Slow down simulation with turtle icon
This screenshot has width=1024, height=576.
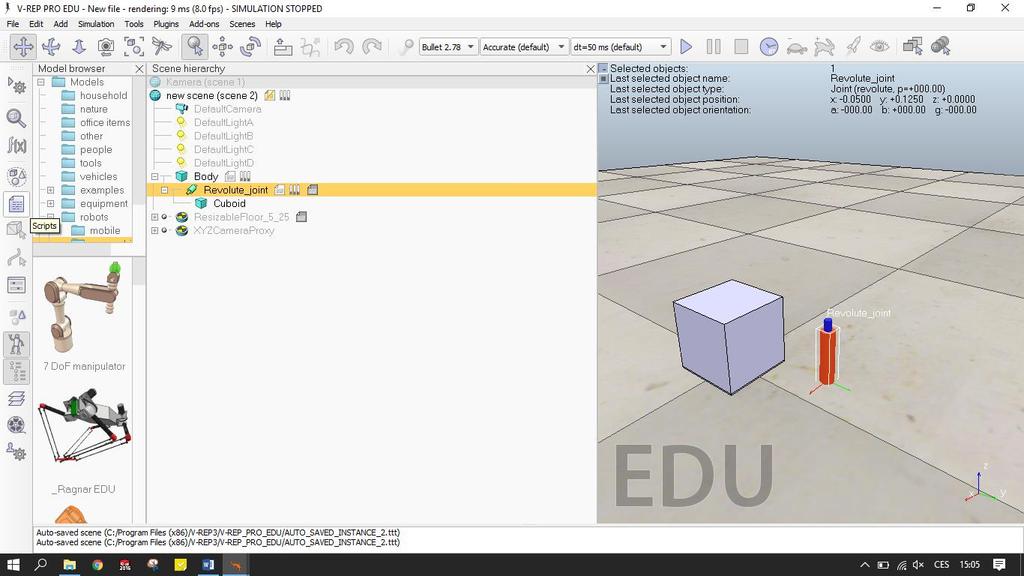(x=797, y=46)
